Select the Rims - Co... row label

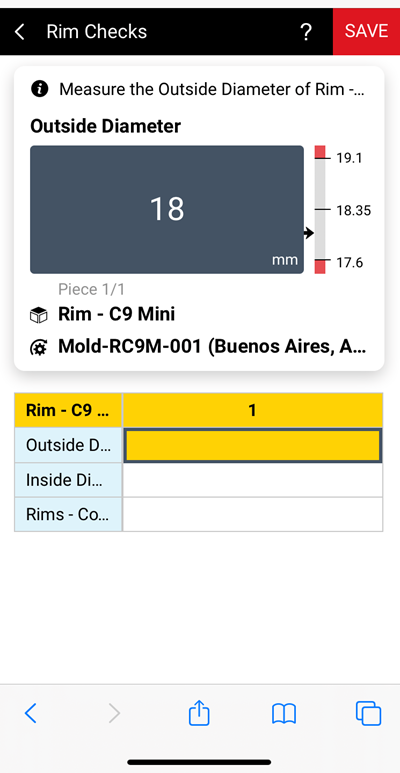[x=68, y=514]
